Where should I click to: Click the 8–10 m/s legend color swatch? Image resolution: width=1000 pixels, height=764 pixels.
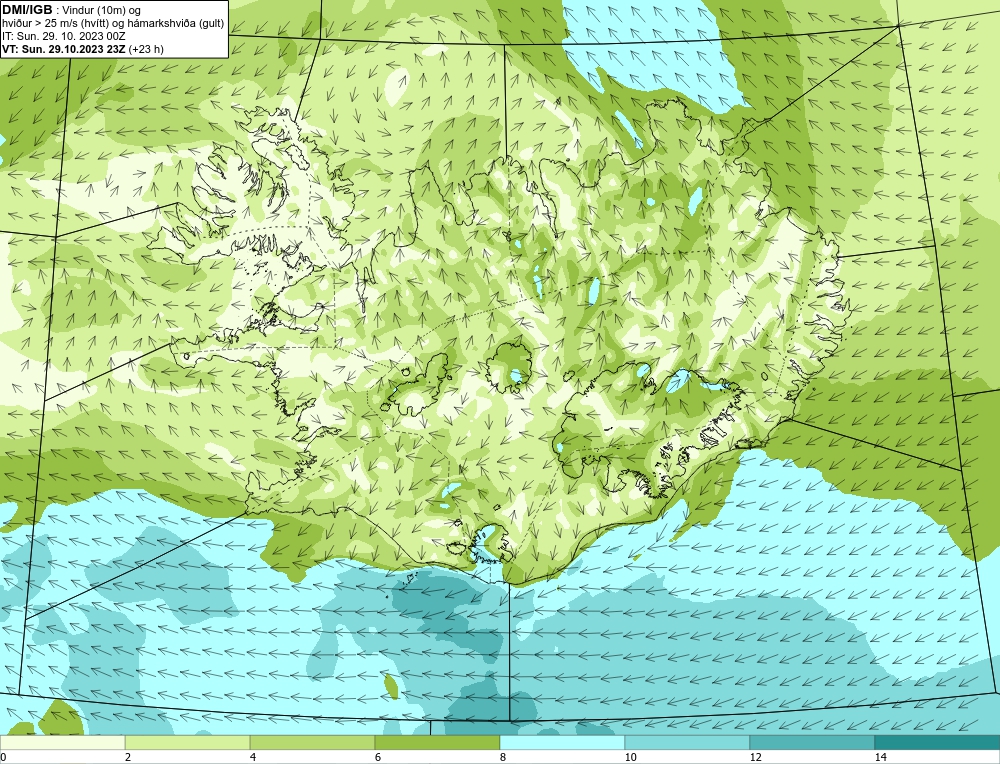point(562,743)
